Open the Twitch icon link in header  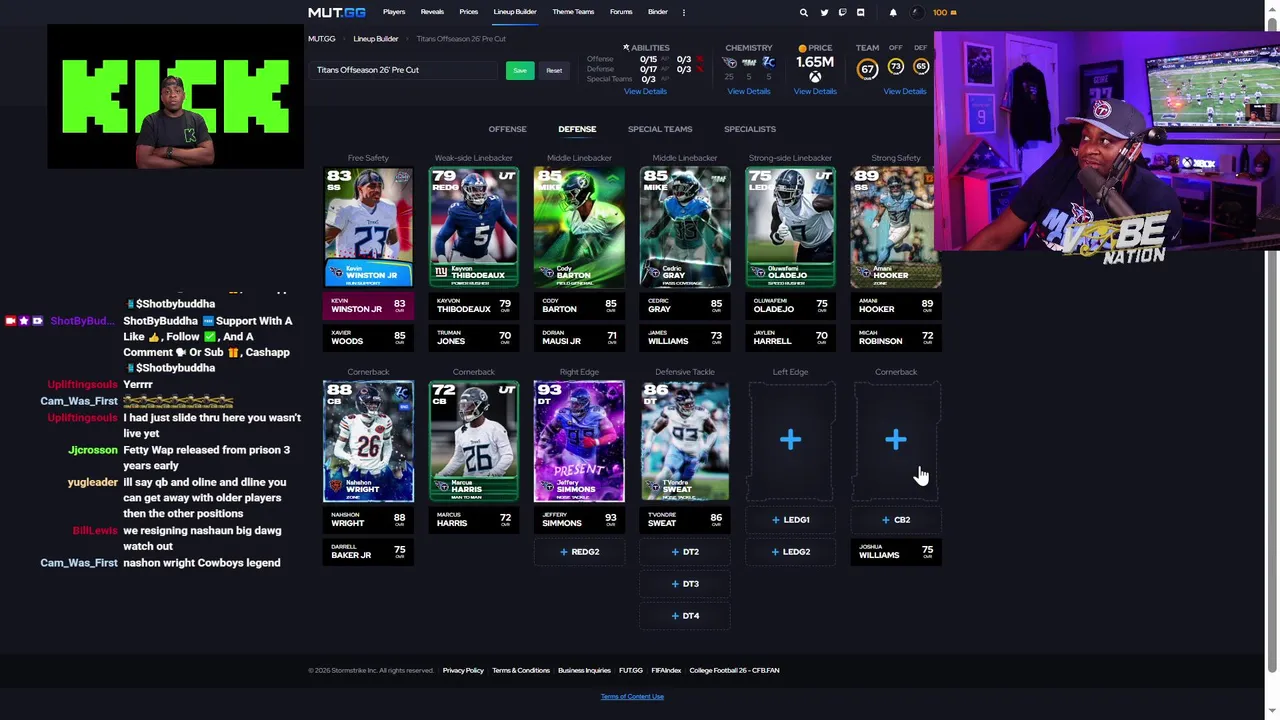pos(842,12)
